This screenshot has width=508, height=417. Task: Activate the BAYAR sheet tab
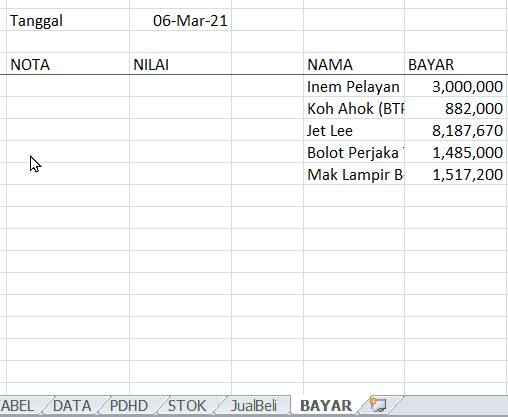pos(326,406)
